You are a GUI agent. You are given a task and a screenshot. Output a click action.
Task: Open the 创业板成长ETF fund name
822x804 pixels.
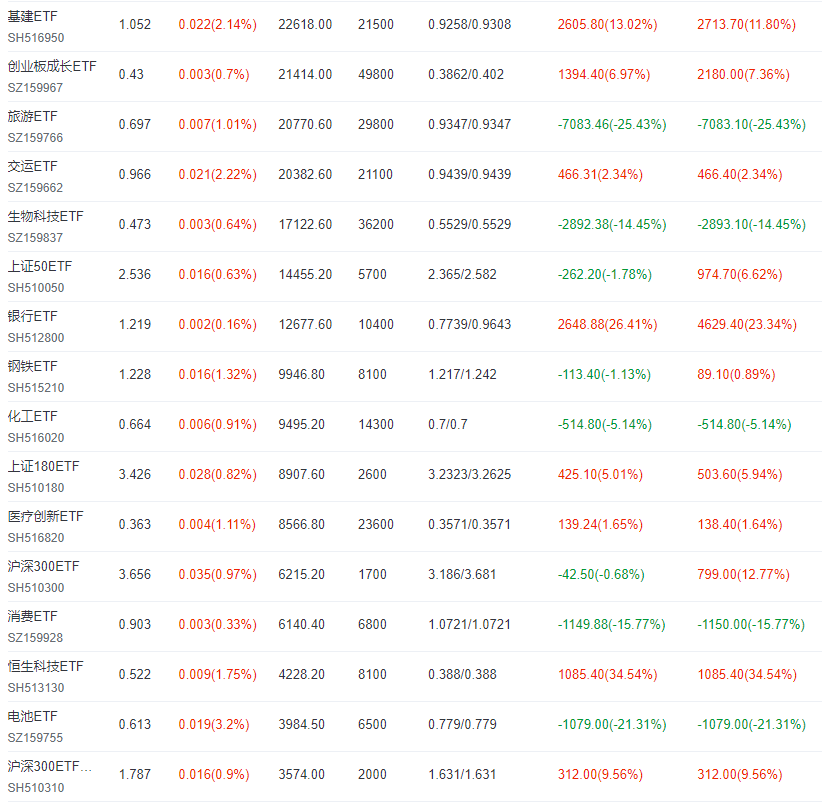pos(52,67)
